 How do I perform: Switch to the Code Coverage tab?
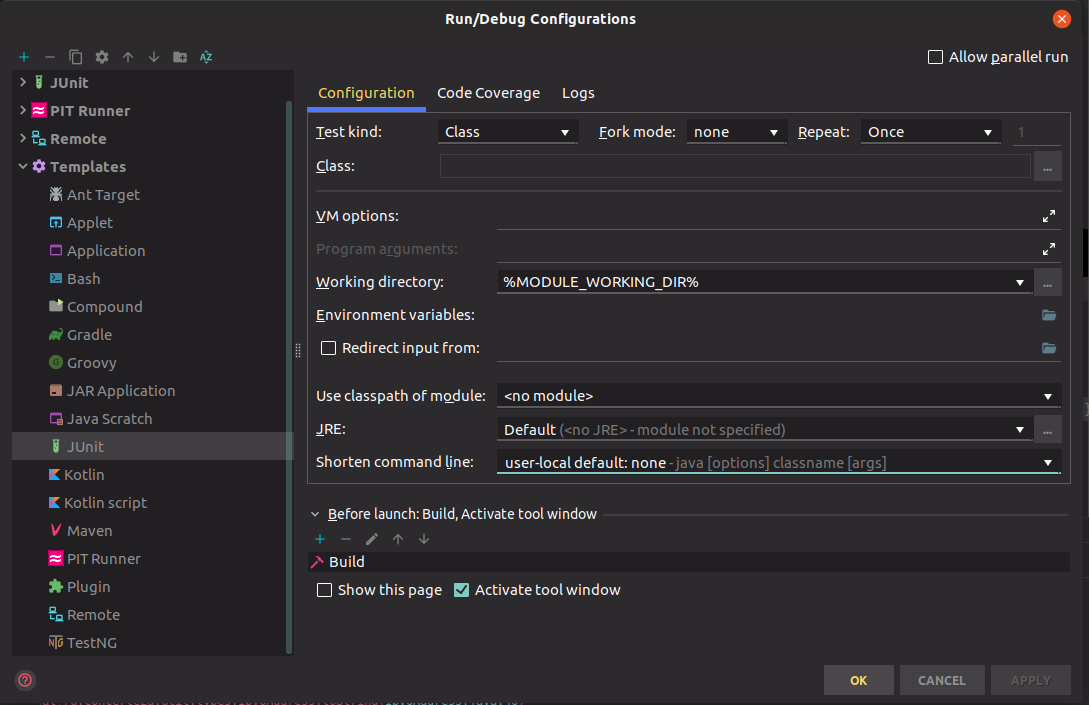point(488,93)
